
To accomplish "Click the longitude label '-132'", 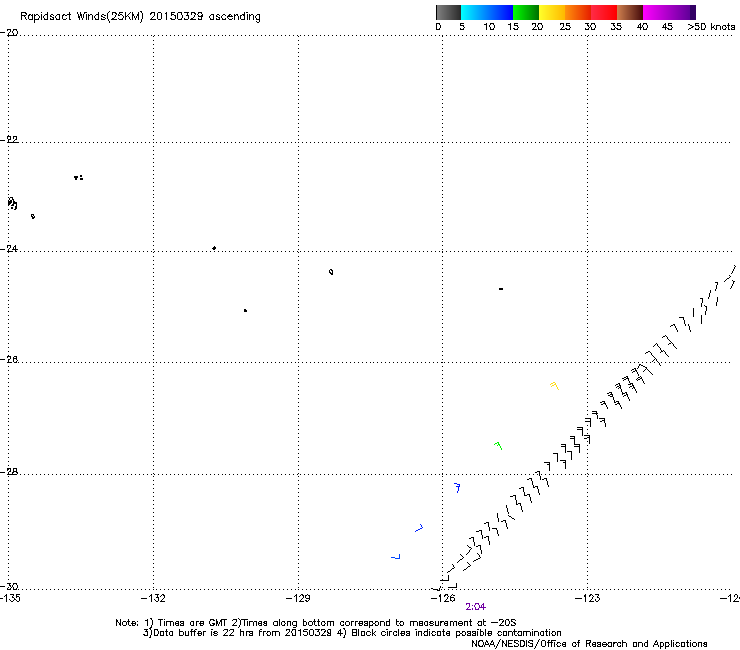I will (x=153, y=598).
